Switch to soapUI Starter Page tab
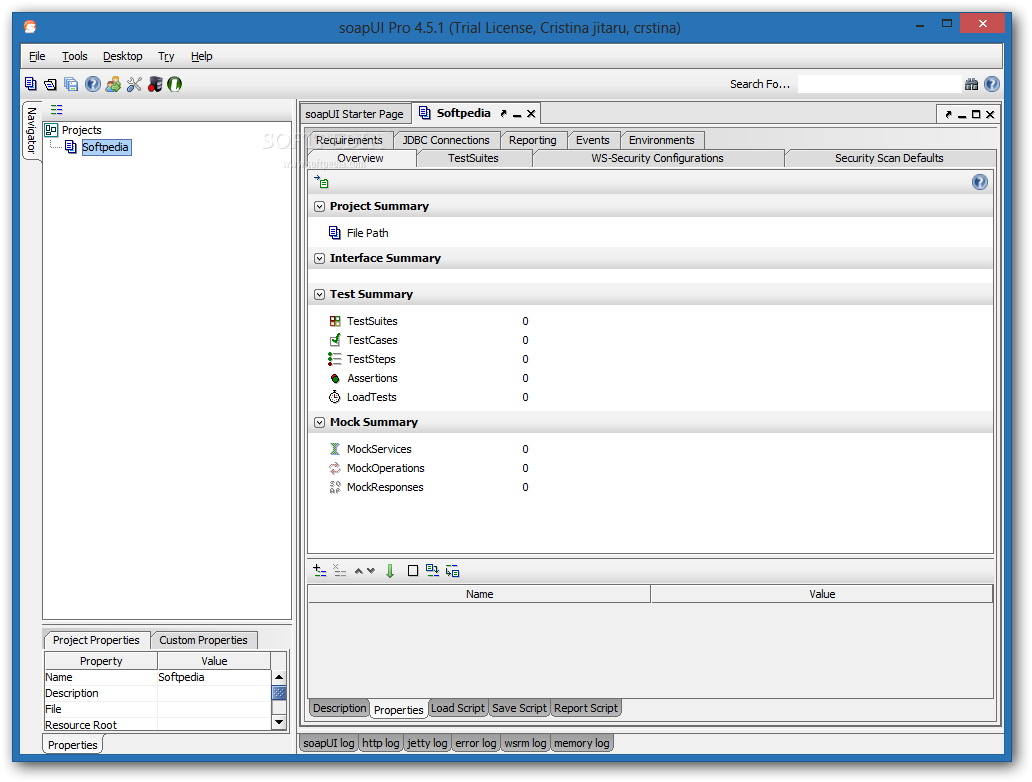The image size is (1032, 782). pos(354,114)
